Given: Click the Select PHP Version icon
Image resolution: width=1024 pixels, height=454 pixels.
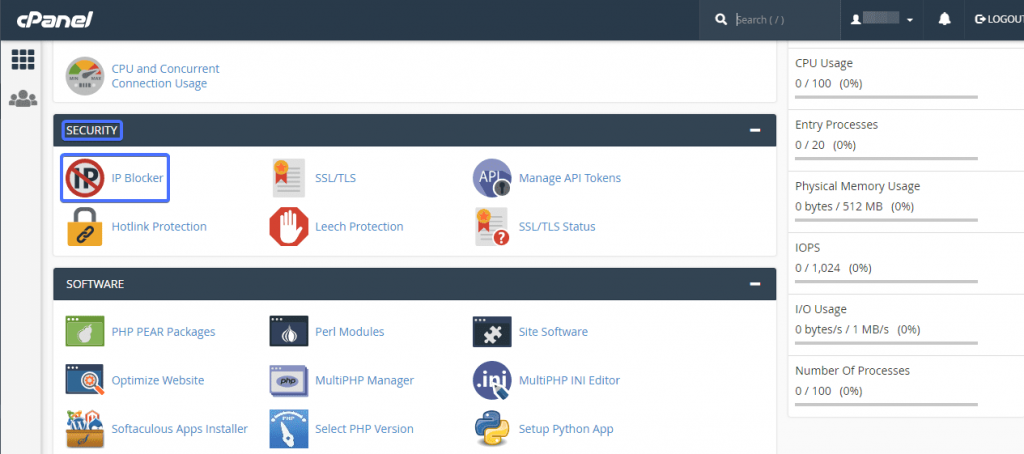Looking at the screenshot, I should point(289,429).
